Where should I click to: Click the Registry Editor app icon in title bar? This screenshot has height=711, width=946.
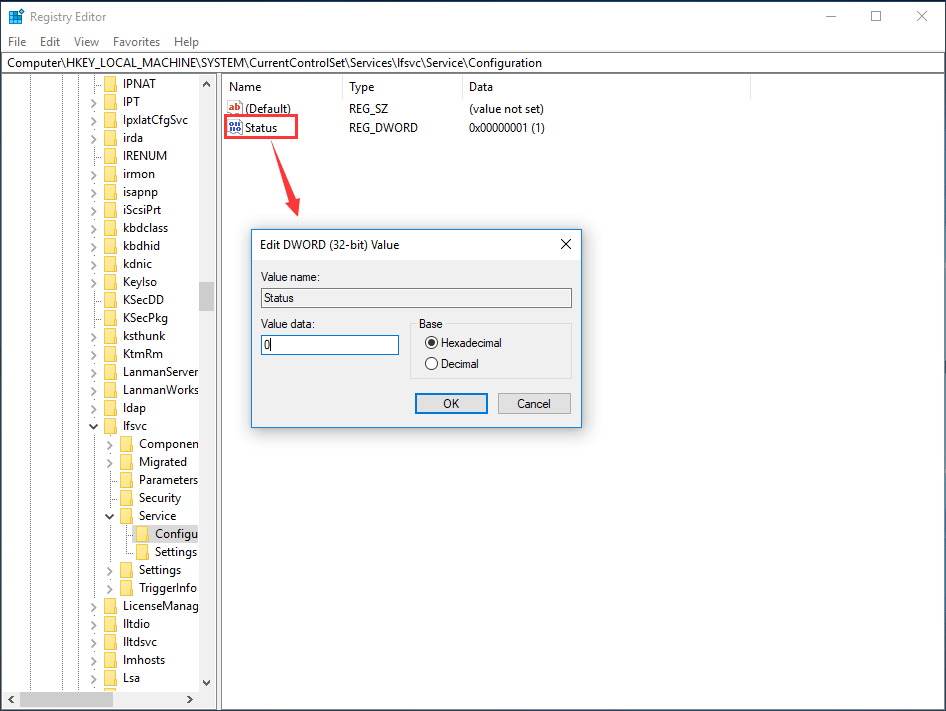16,16
